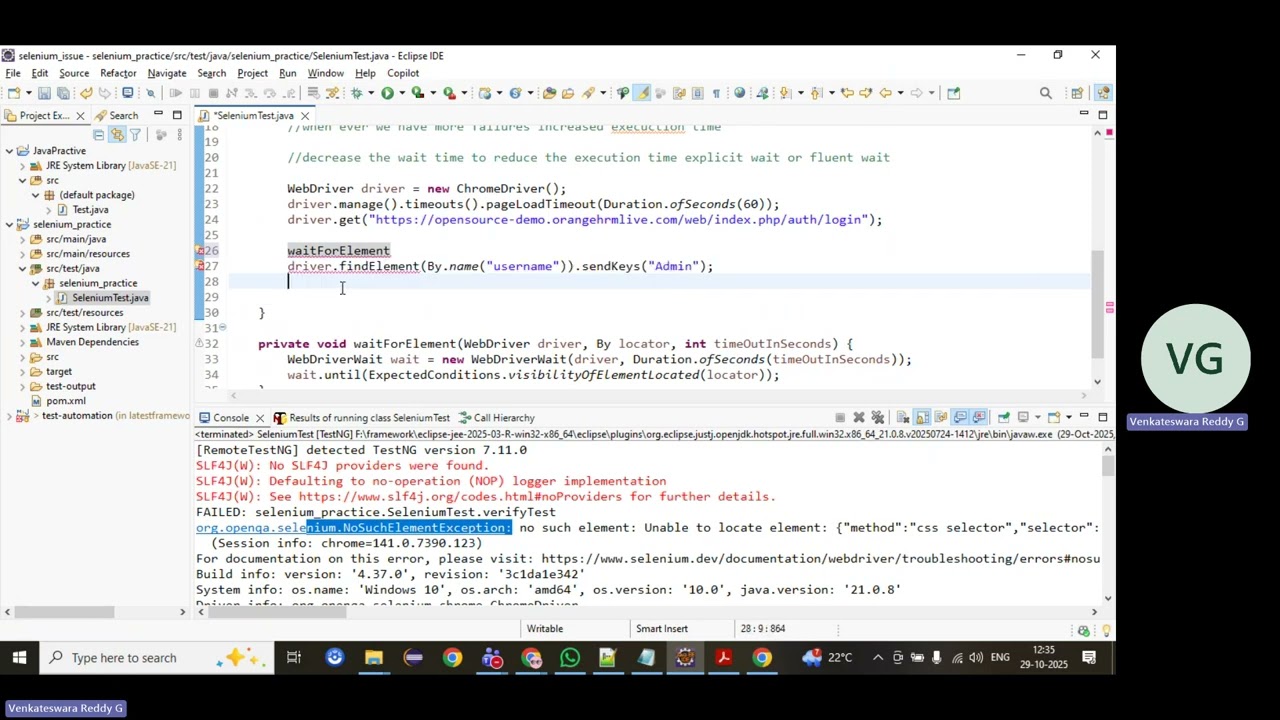
Task: Click the Run green play toolbar icon
Action: pos(387,93)
